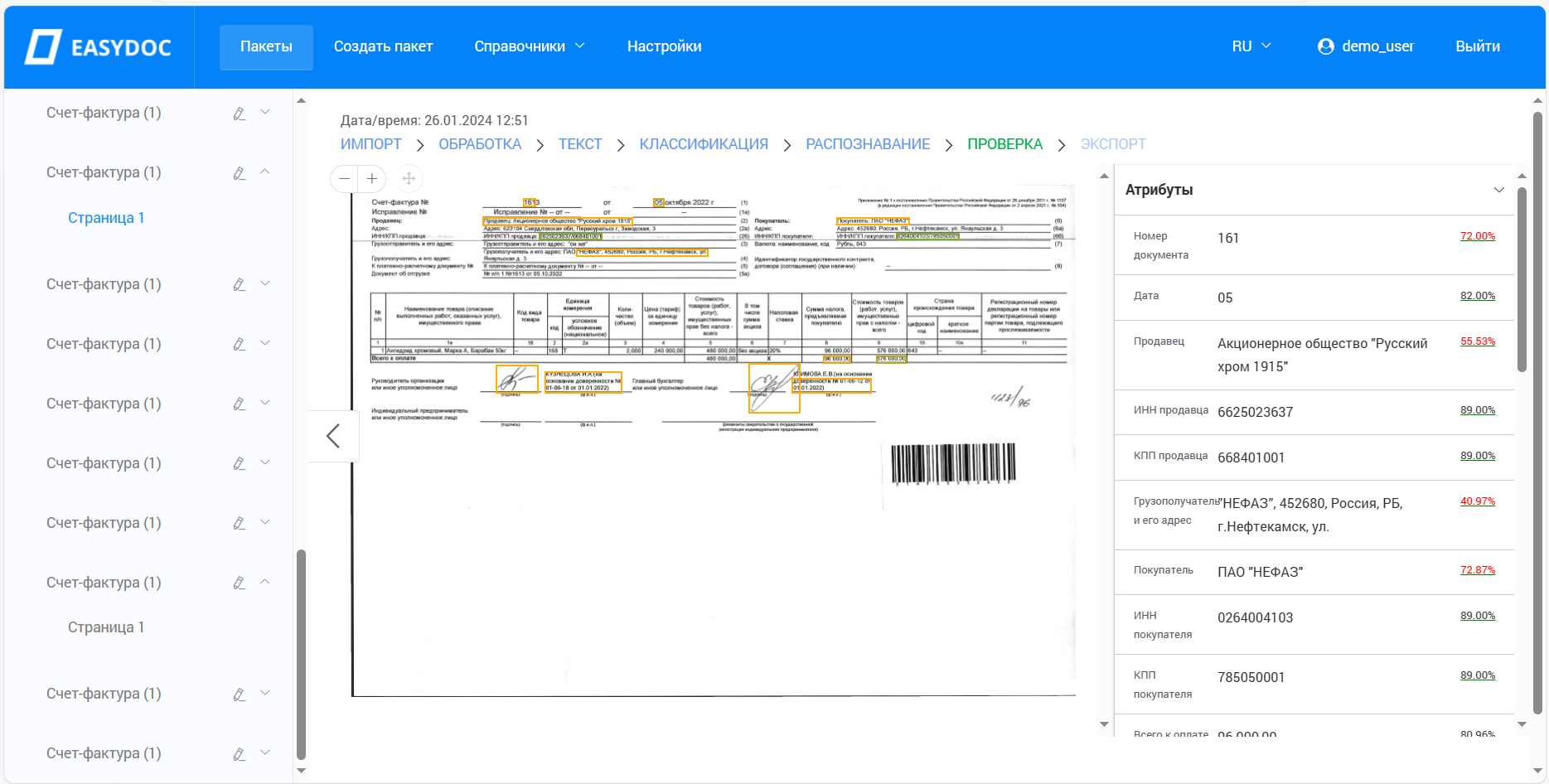Click the edit pencil beside the last Счет-фактура

(x=239, y=753)
